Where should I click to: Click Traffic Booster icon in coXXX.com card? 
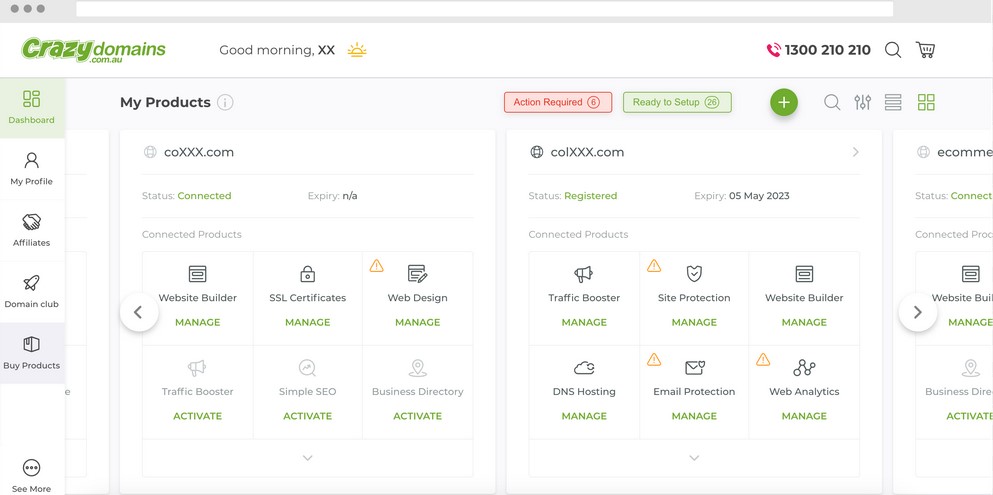coord(198,368)
